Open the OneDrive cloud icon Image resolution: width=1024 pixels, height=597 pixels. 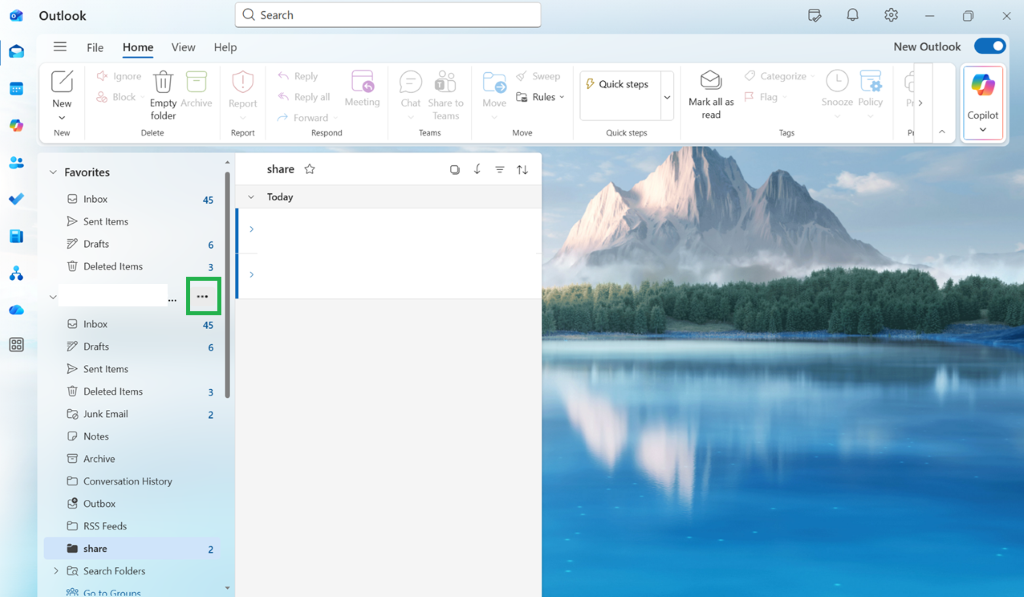pyautogui.click(x=16, y=310)
